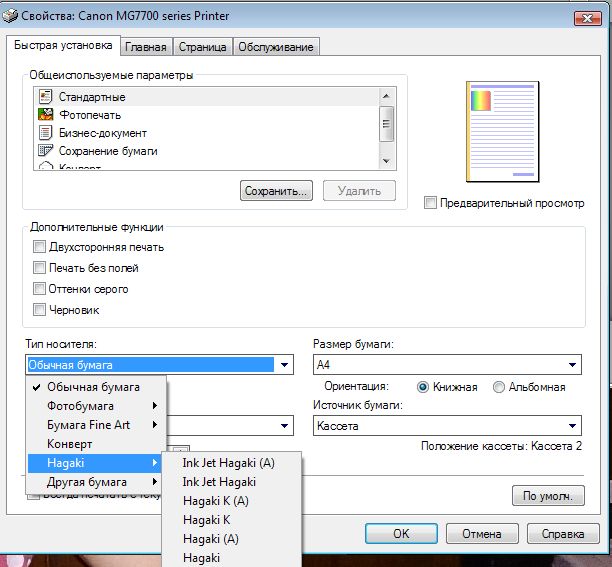612x567 pixels.
Task: Expand the Бумага Fine Art submenu
Action: [x=96, y=425]
